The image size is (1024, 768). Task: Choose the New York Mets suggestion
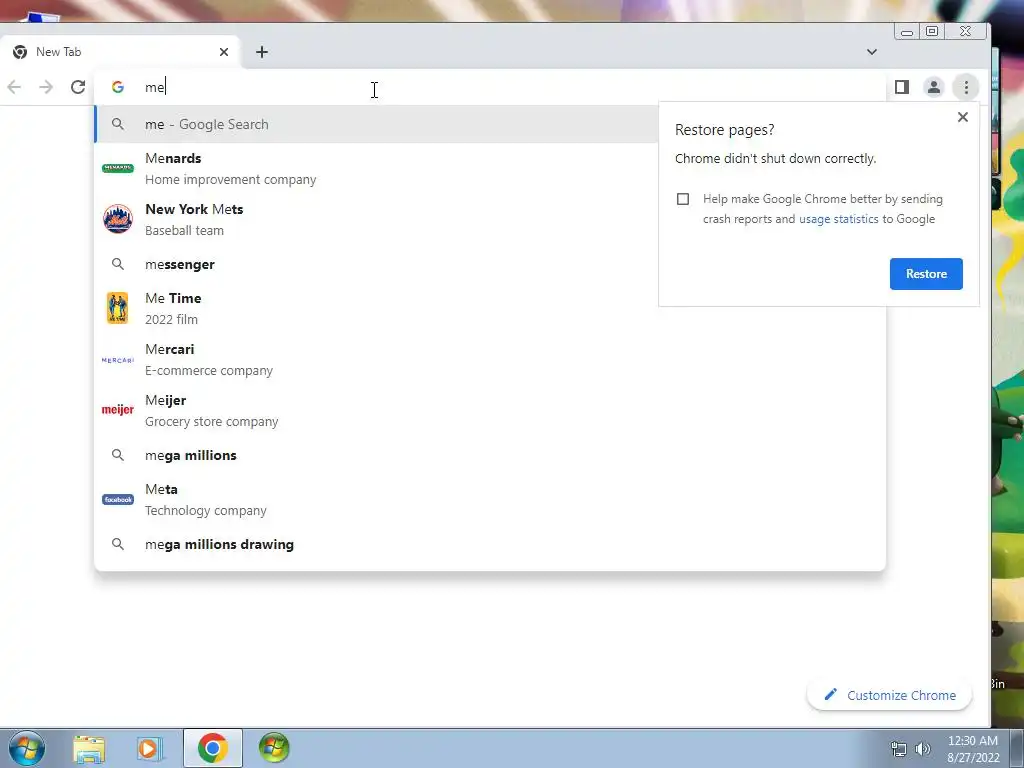[377, 219]
